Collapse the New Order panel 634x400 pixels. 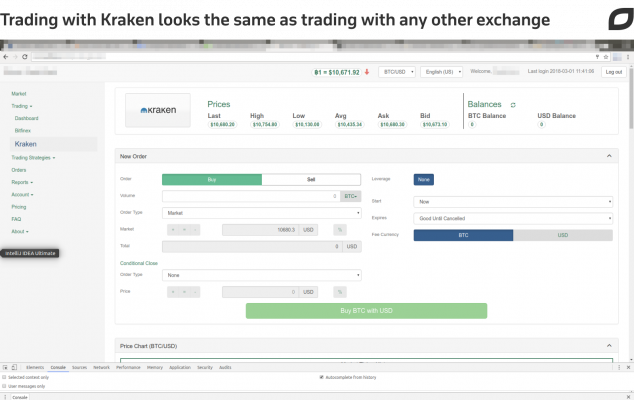pyautogui.click(x=609, y=156)
